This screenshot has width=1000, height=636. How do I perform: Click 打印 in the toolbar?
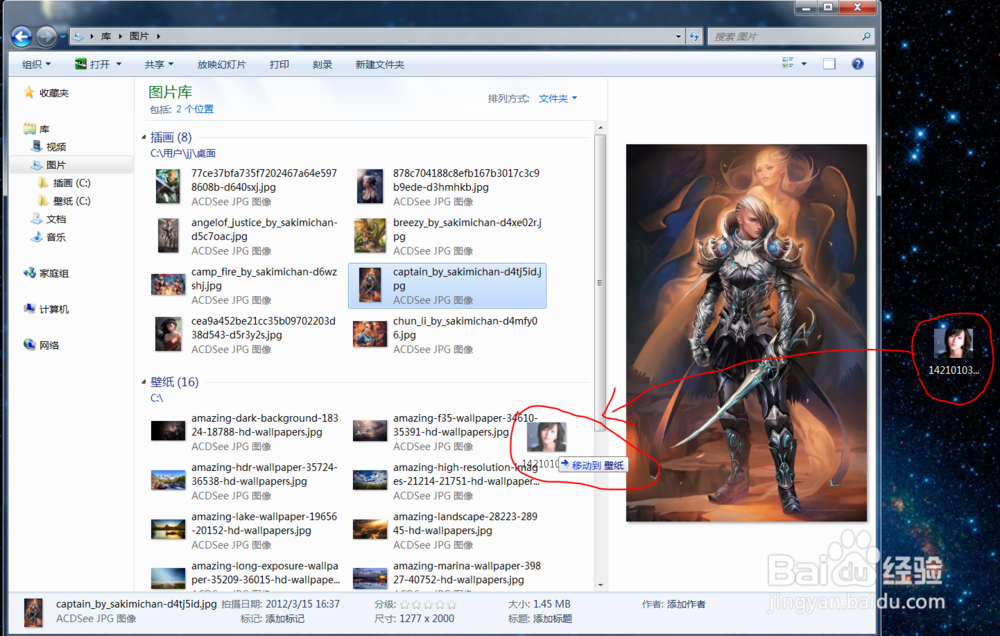pos(279,64)
